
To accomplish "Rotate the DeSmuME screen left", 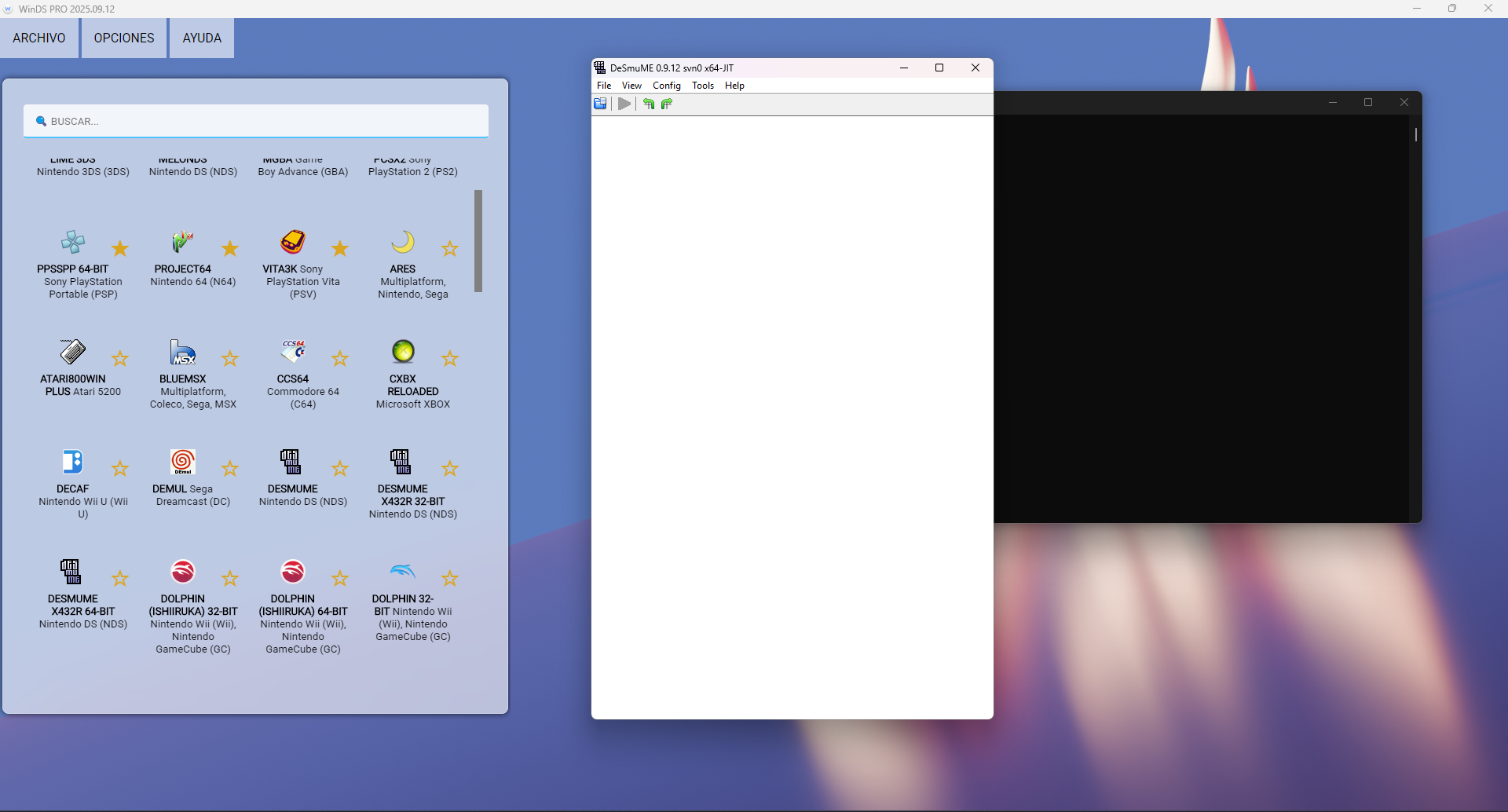I will [x=649, y=104].
